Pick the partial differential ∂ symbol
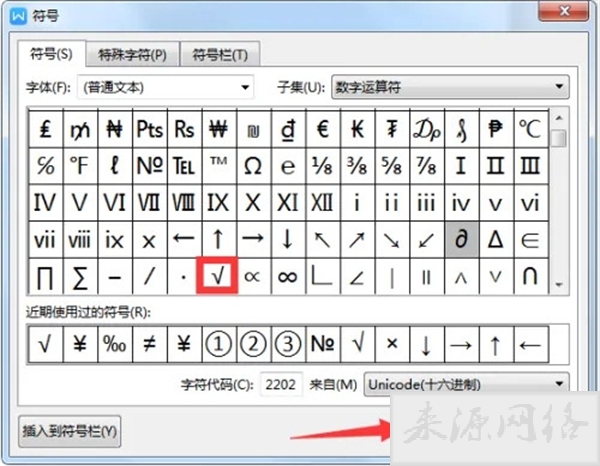Image resolution: width=600 pixels, height=466 pixels. coord(461,239)
